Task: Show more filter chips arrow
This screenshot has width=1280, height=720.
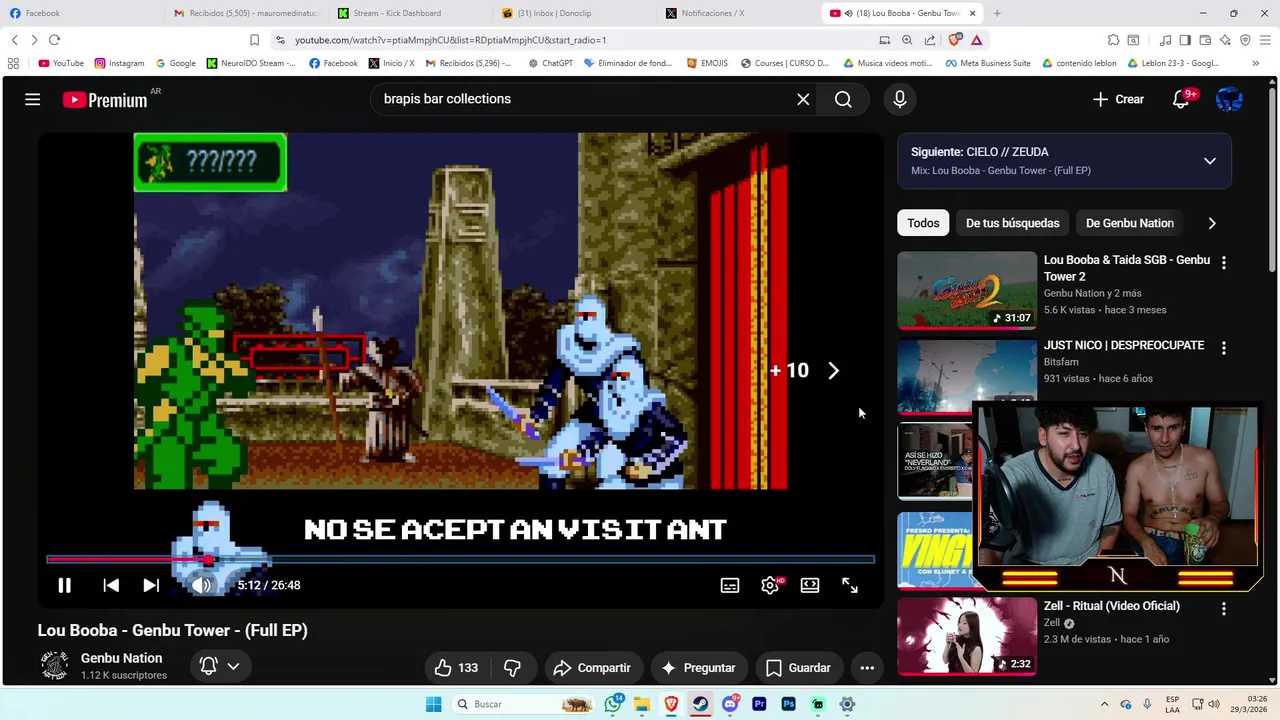Action: tap(1212, 223)
